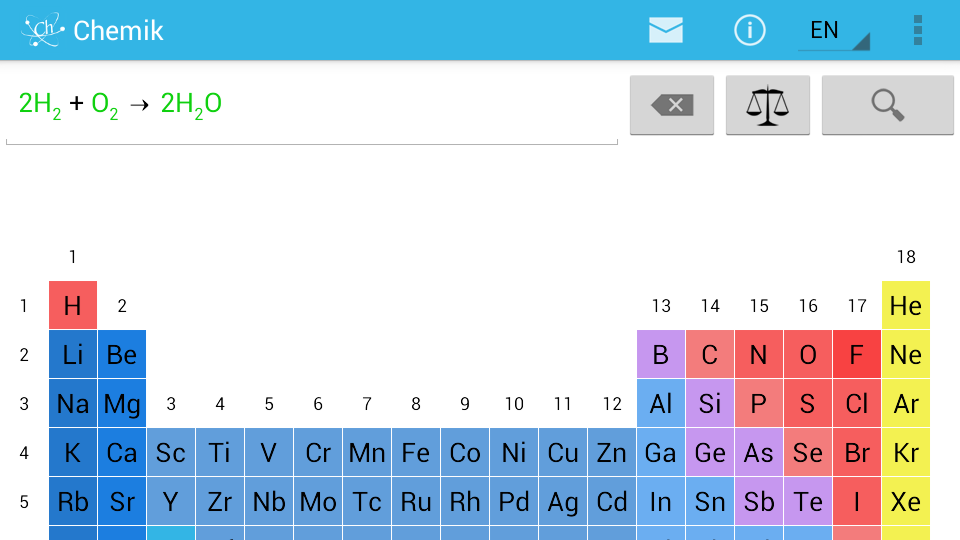This screenshot has height=540, width=960.
Task: Select element Nb (Niobium)
Action: (269, 501)
